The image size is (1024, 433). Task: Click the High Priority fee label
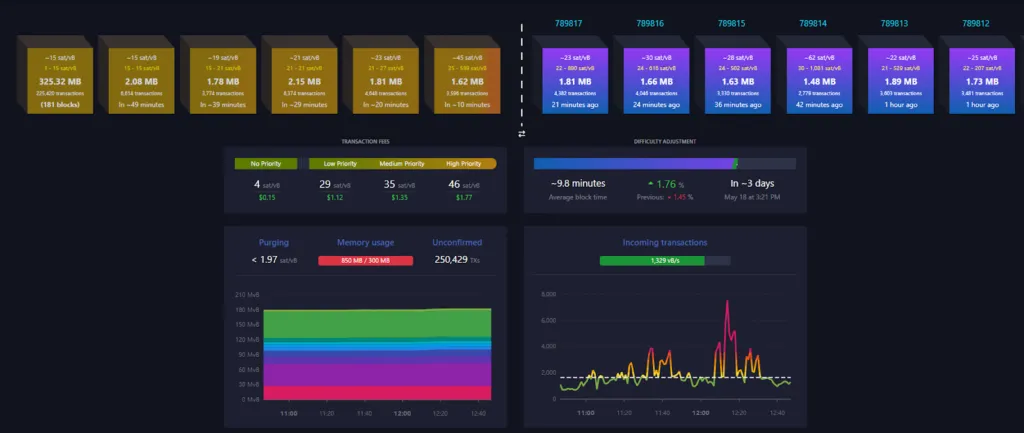coord(464,164)
